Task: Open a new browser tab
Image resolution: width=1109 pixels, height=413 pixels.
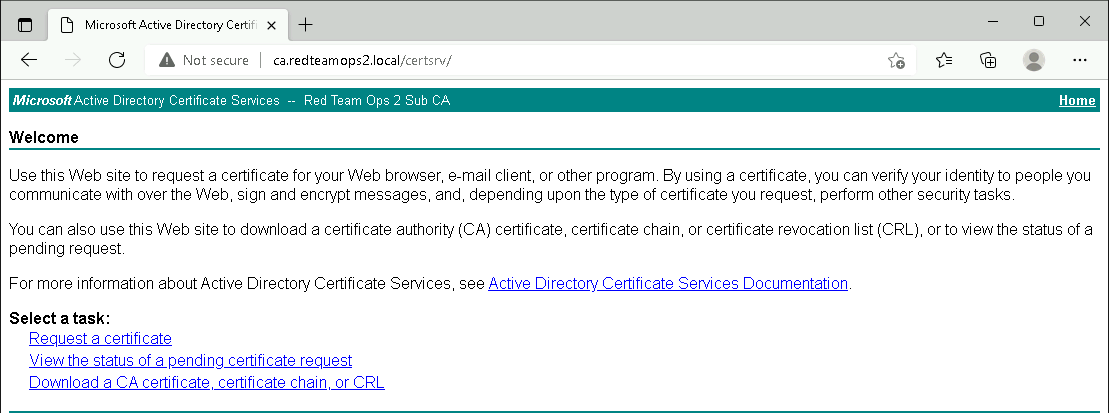Action: (306, 24)
